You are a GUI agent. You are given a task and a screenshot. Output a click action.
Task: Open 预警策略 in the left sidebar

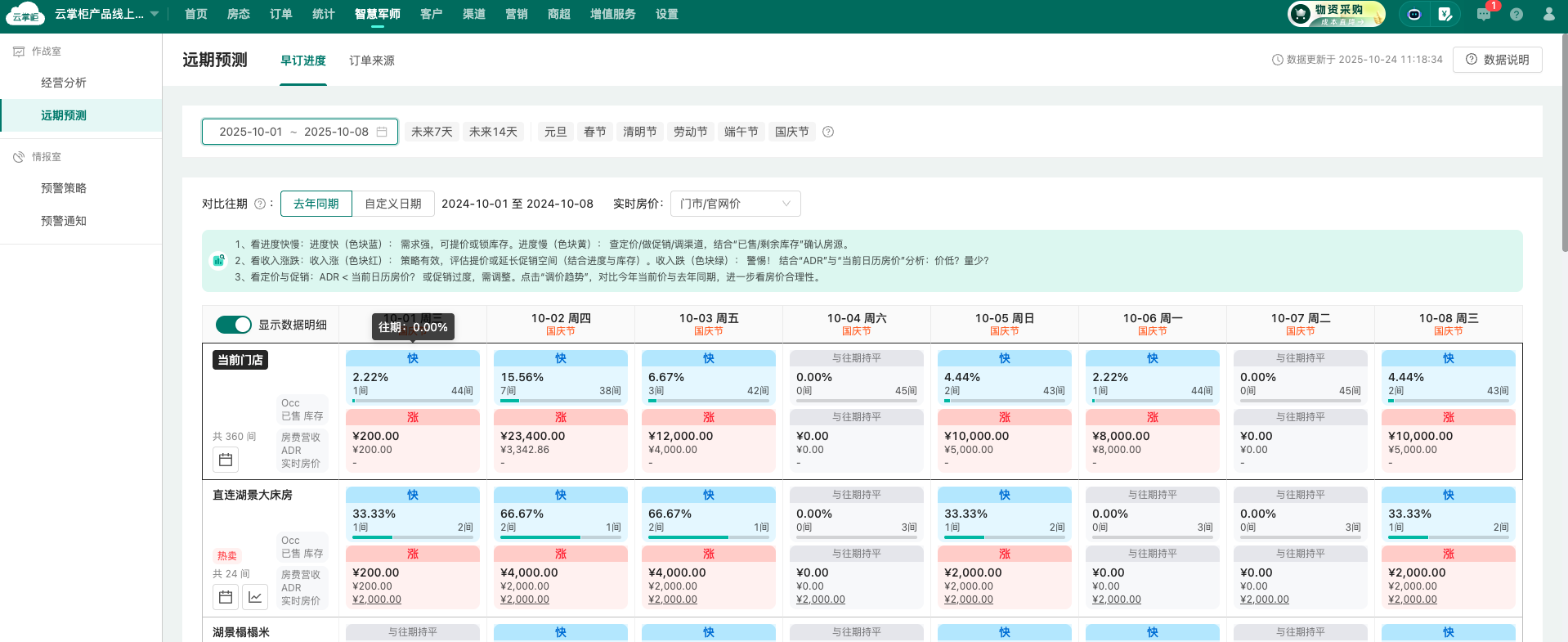click(64, 188)
